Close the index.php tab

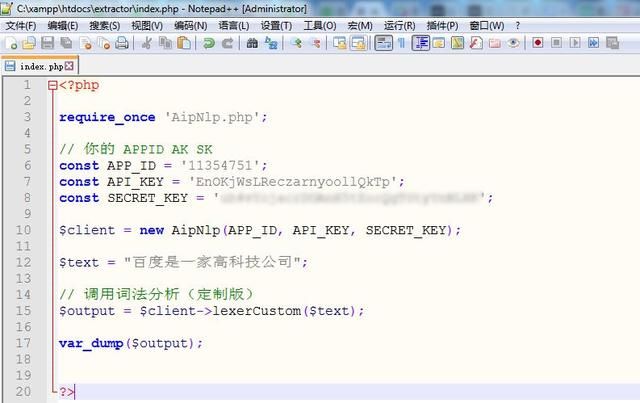click(70, 66)
